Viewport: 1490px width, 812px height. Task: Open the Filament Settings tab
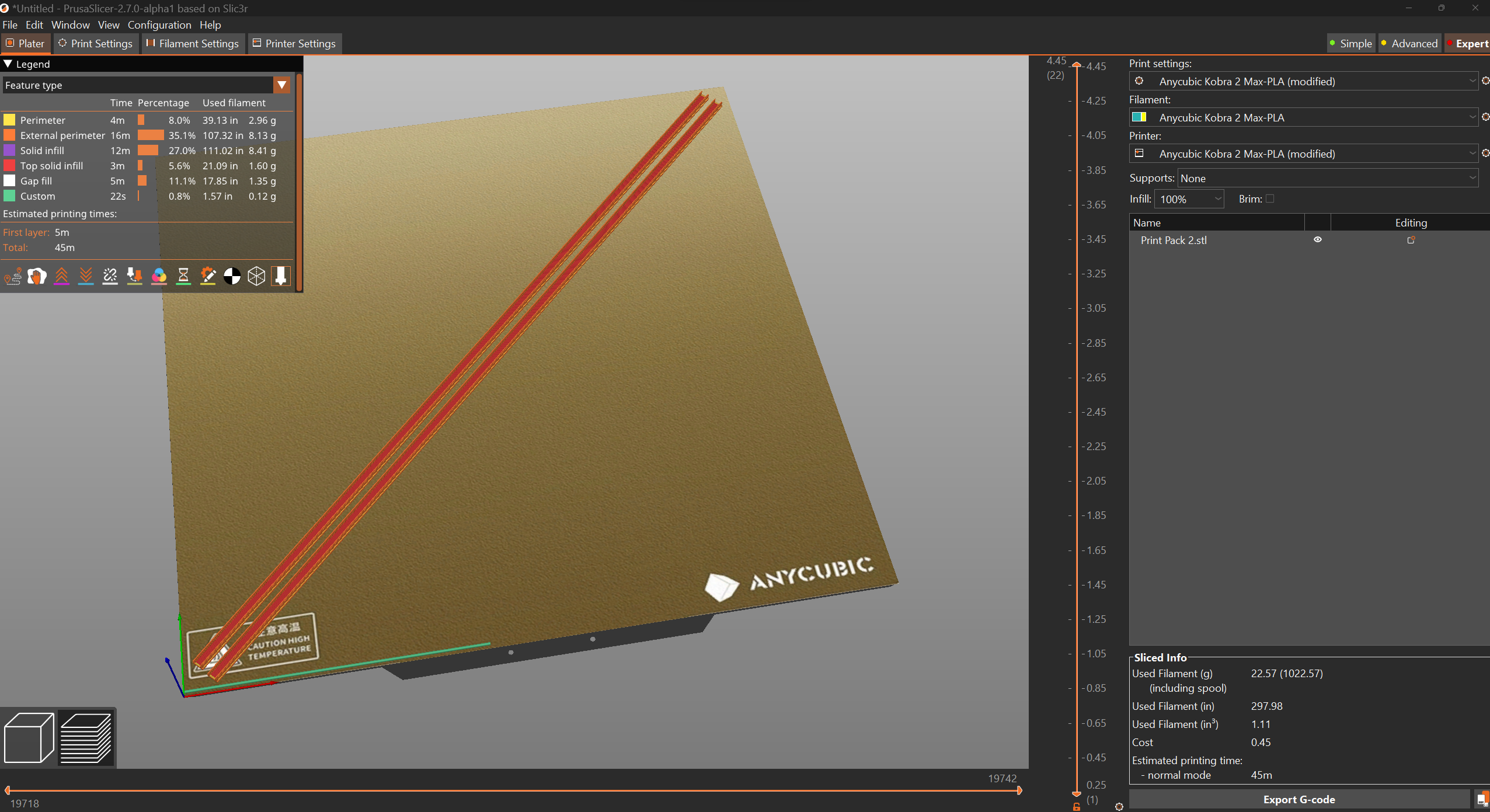[x=192, y=44]
